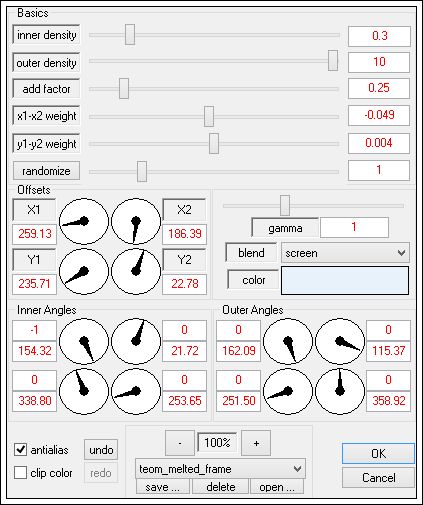This screenshot has width=423, height=505.
Task: Click the inner density value field
Action: [379, 36]
